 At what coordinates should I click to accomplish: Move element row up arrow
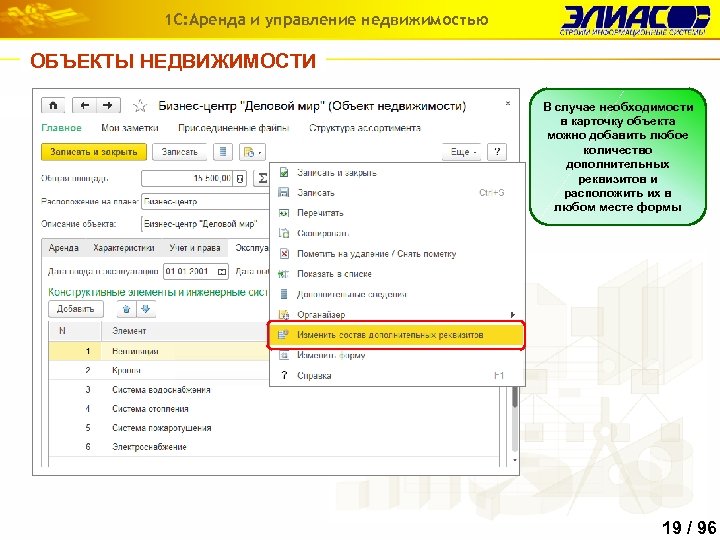[x=127, y=309]
